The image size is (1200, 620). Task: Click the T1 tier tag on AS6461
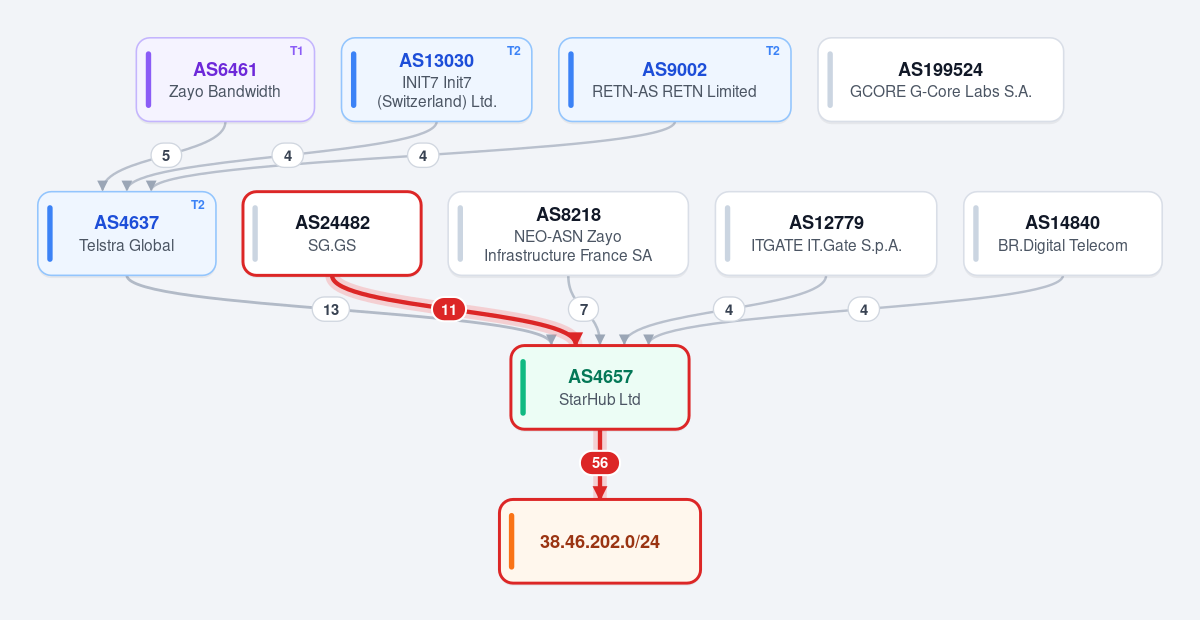[x=296, y=51]
